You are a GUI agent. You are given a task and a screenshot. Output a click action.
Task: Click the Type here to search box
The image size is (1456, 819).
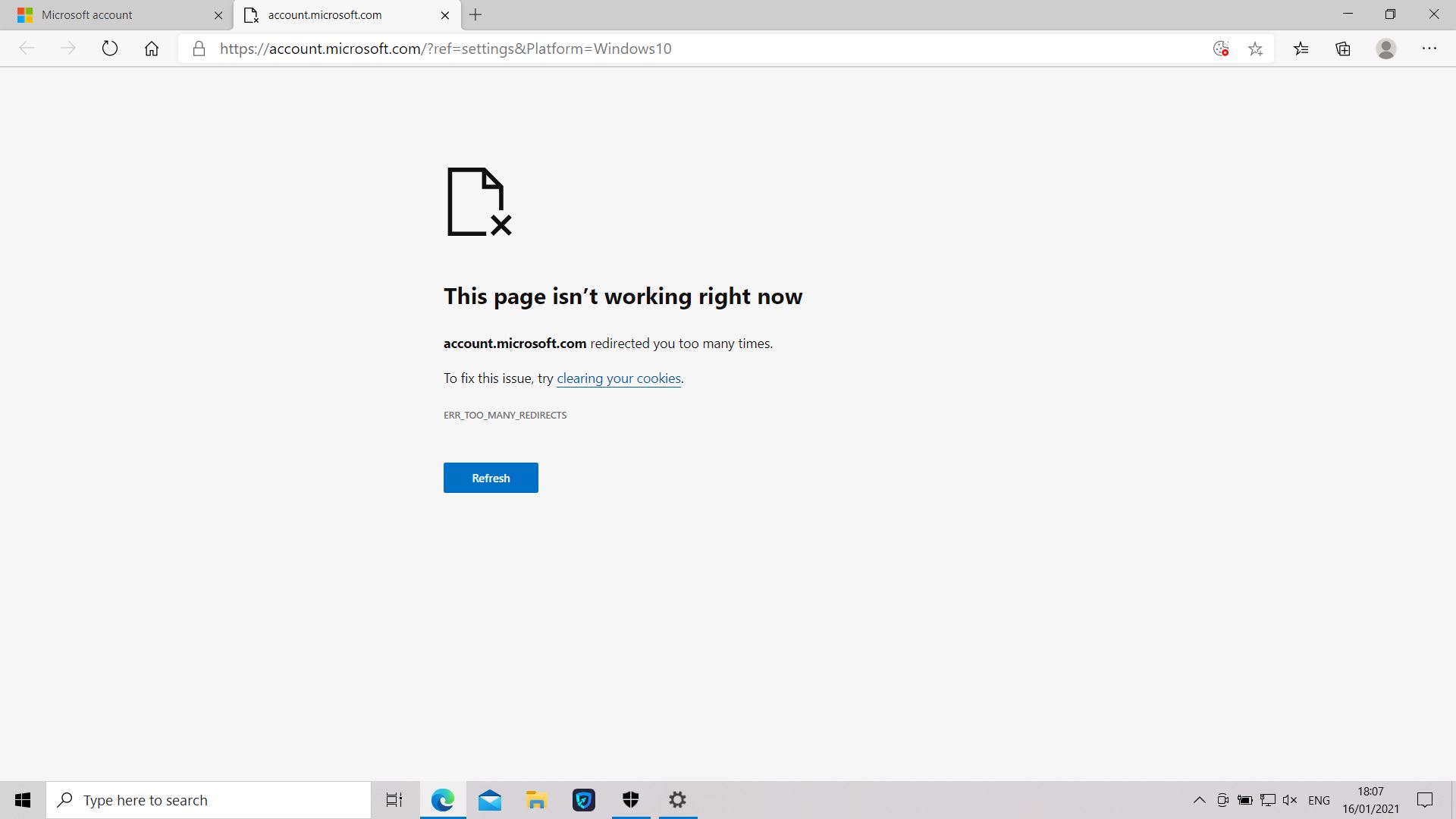point(209,800)
